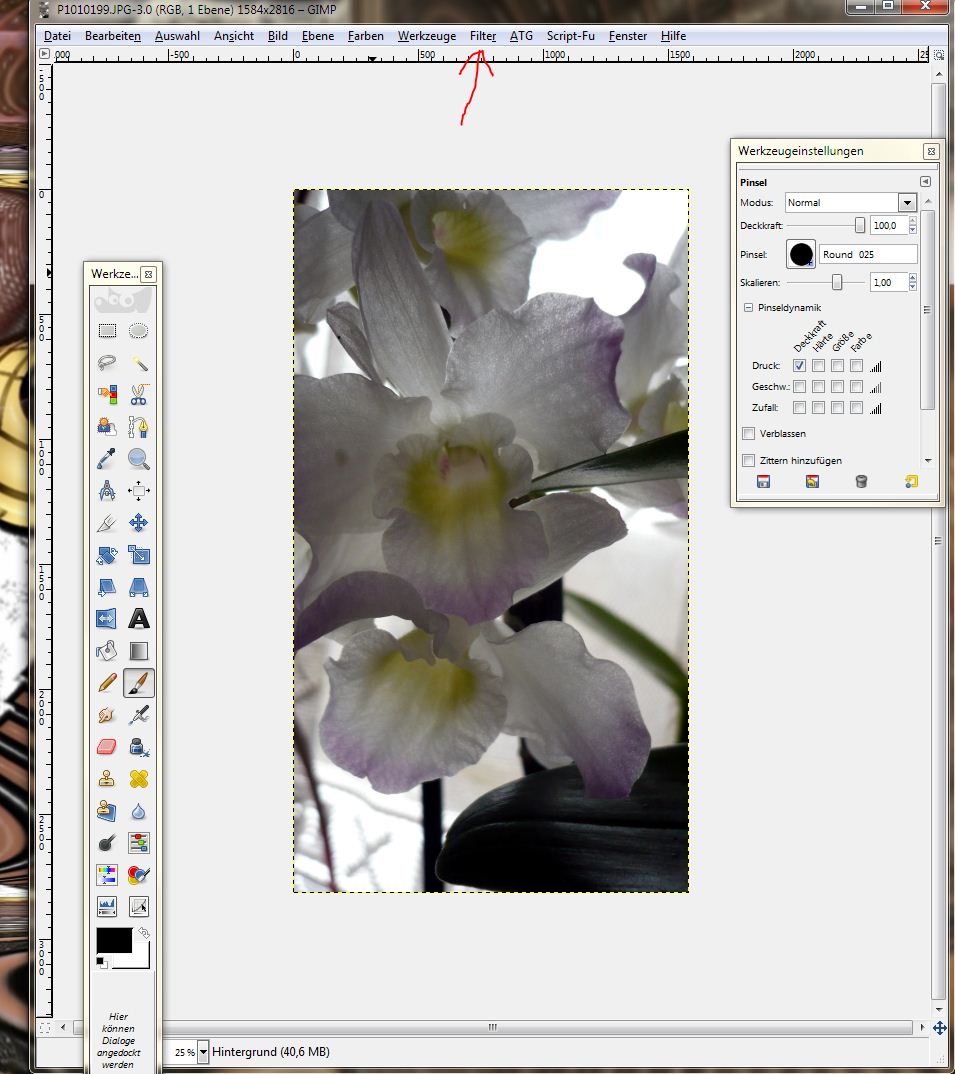The image size is (955, 1074).
Task: Choose the Bucket Fill tool
Action: coord(107,651)
